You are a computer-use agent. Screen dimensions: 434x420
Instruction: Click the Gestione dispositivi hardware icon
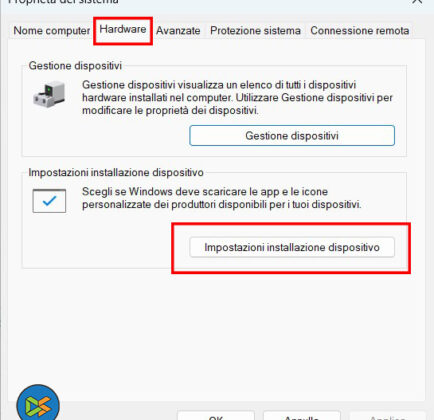pos(49,94)
